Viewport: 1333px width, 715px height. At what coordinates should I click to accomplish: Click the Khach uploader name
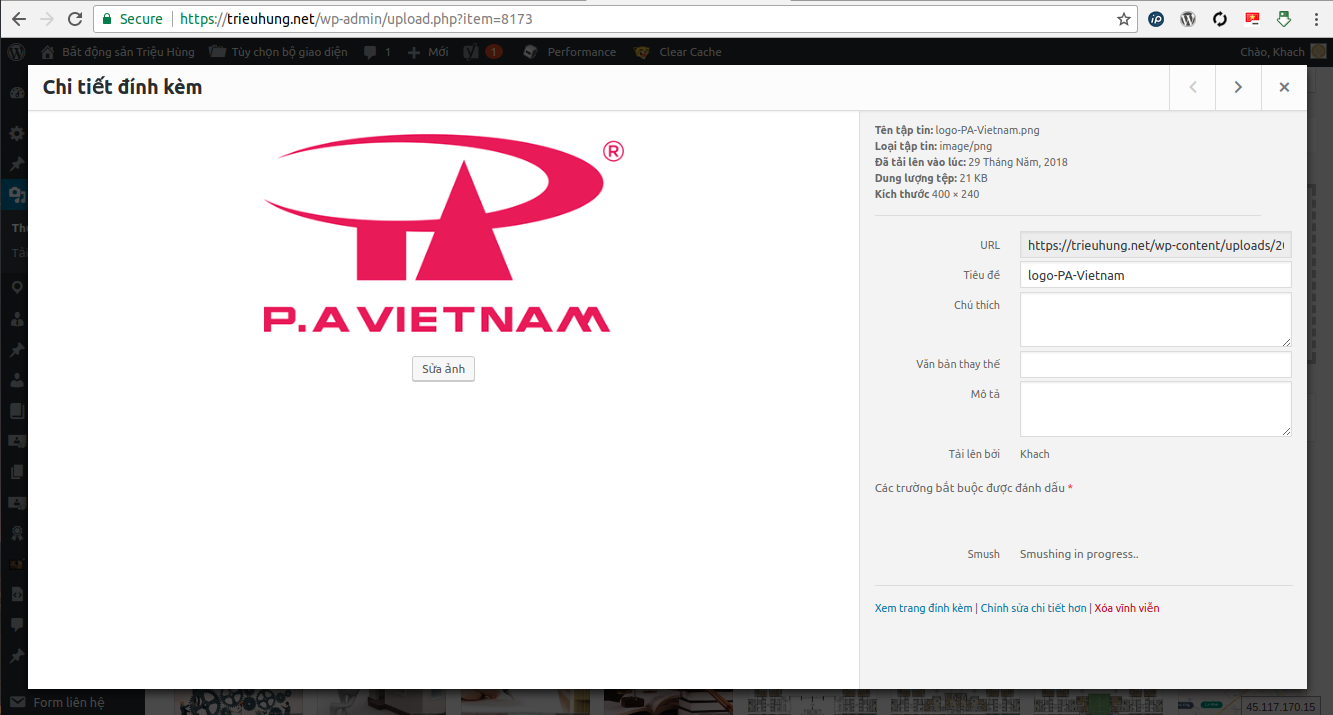click(1035, 454)
